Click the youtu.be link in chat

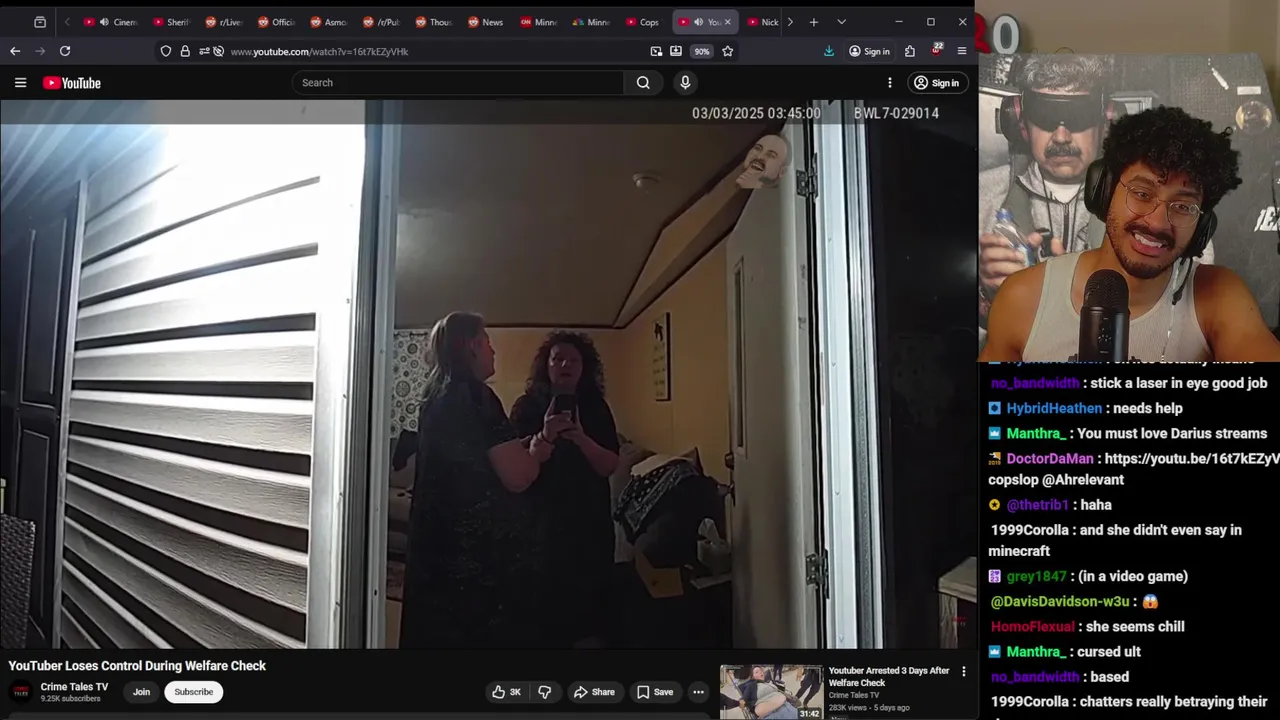[x=1192, y=459]
